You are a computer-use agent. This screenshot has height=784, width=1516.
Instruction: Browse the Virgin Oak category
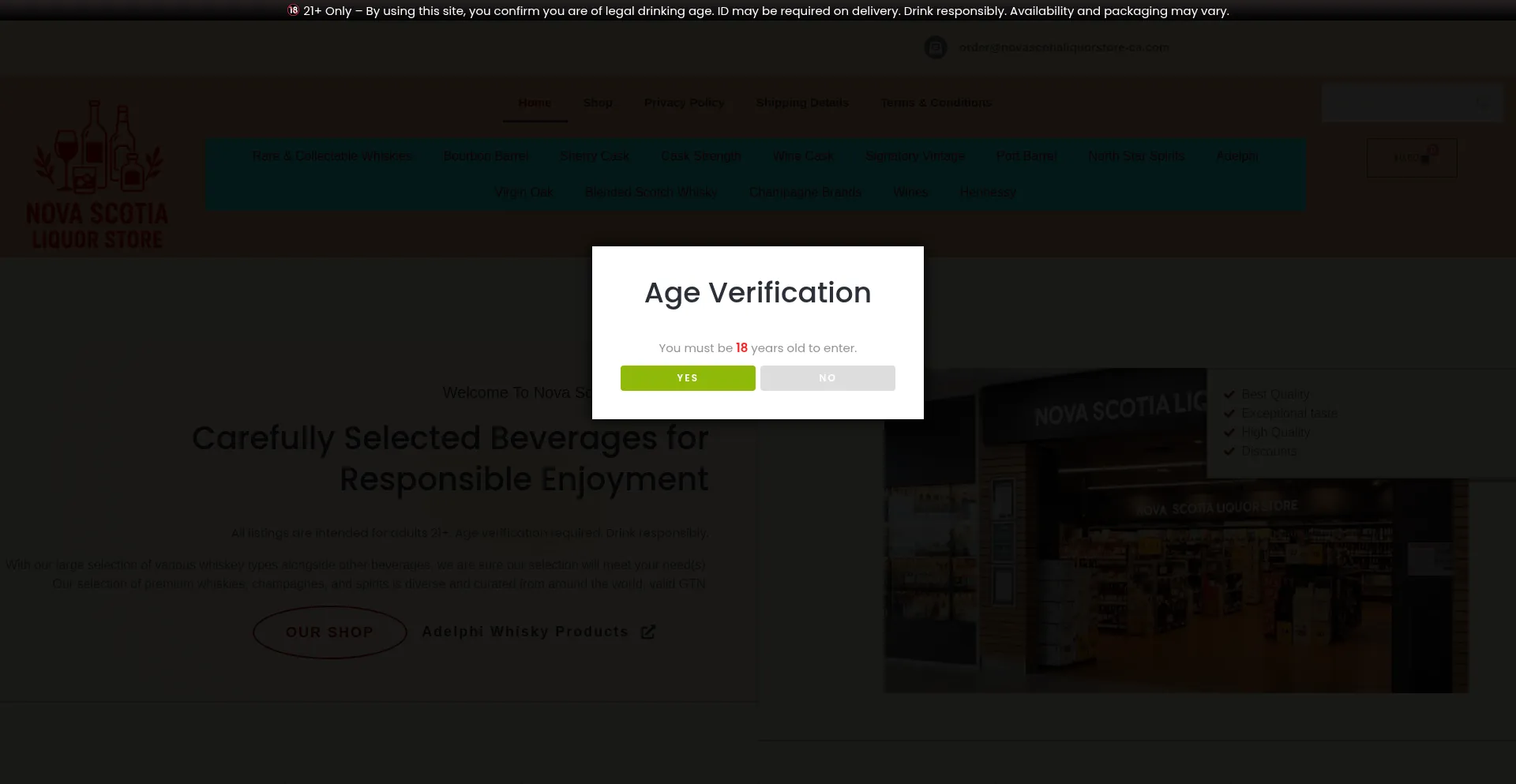[523, 192]
